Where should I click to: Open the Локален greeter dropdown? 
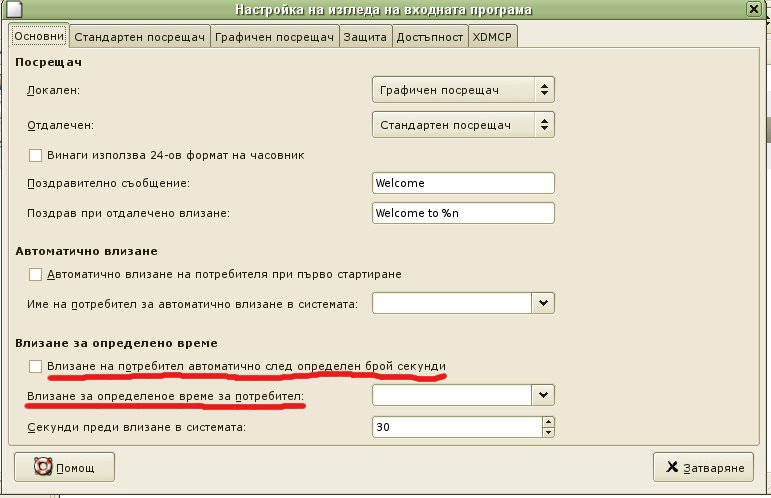tap(462, 90)
